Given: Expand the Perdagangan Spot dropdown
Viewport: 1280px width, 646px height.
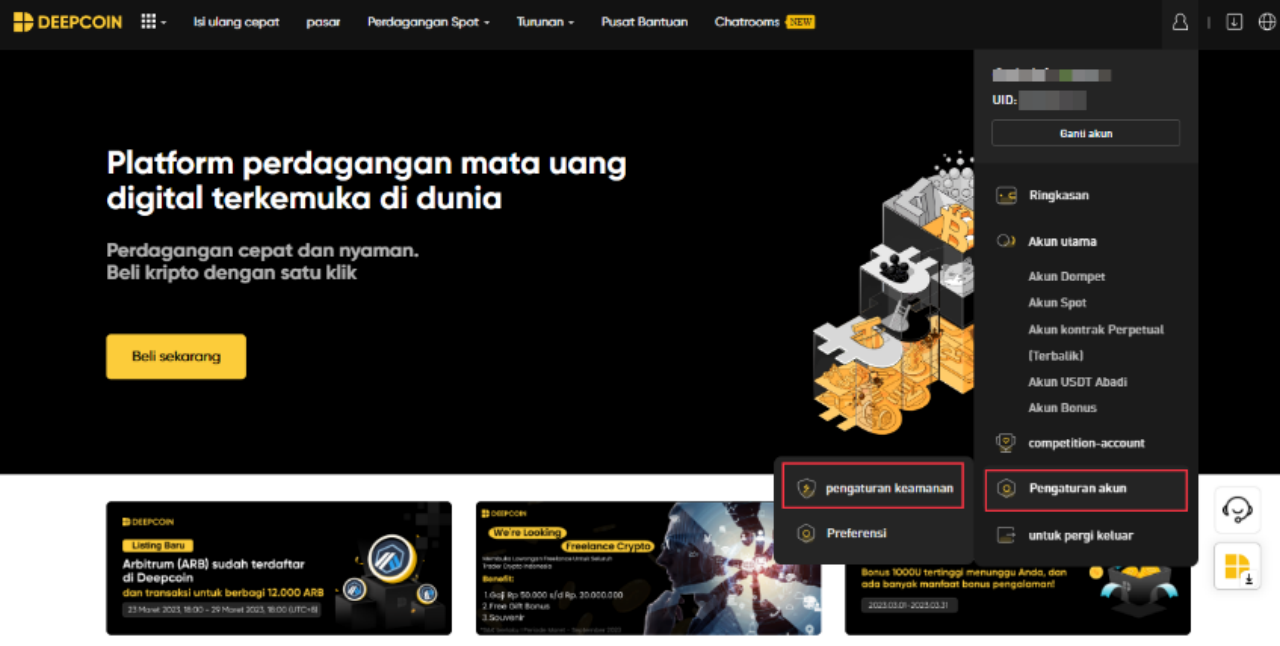Looking at the screenshot, I should [x=428, y=22].
